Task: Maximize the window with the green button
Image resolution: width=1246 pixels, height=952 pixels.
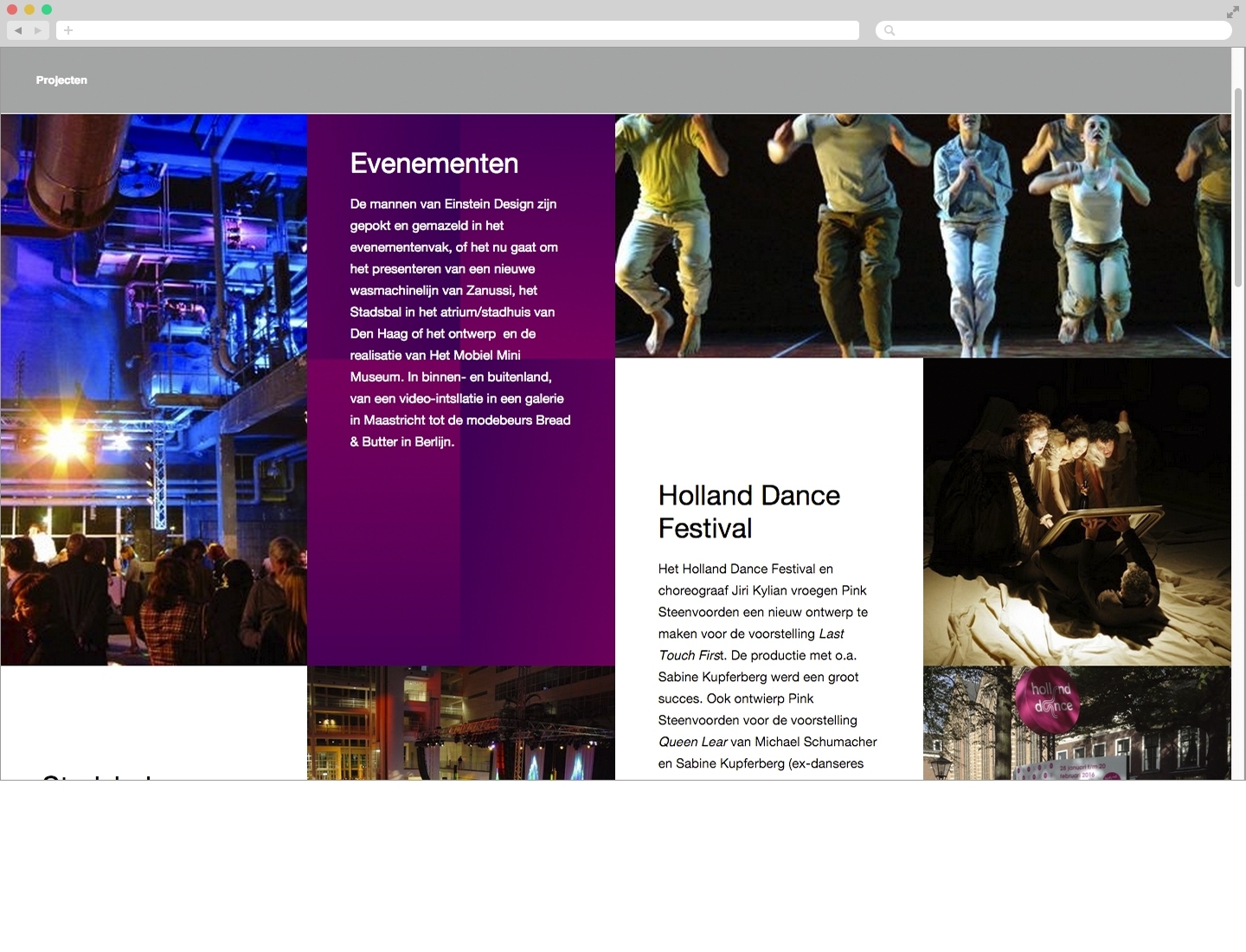Action: (47, 10)
